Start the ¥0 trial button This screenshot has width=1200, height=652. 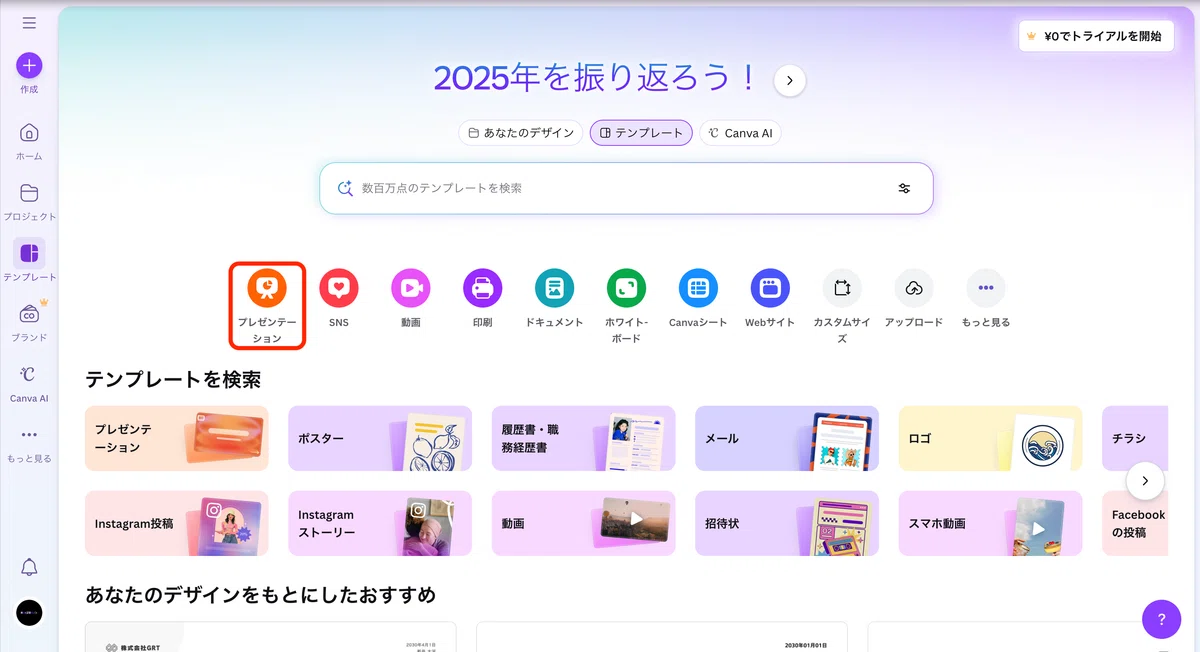tap(1097, 36)
